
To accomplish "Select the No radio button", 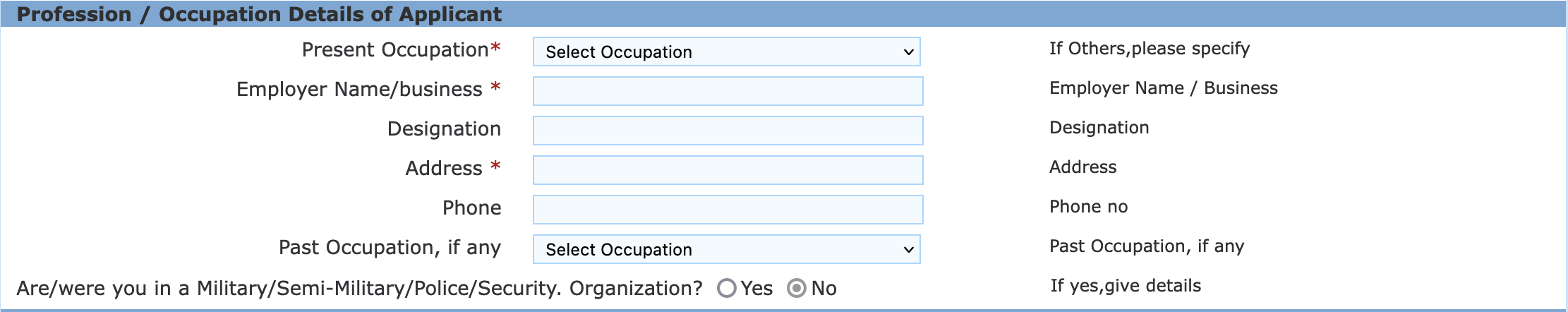I will tap(797, 288).
